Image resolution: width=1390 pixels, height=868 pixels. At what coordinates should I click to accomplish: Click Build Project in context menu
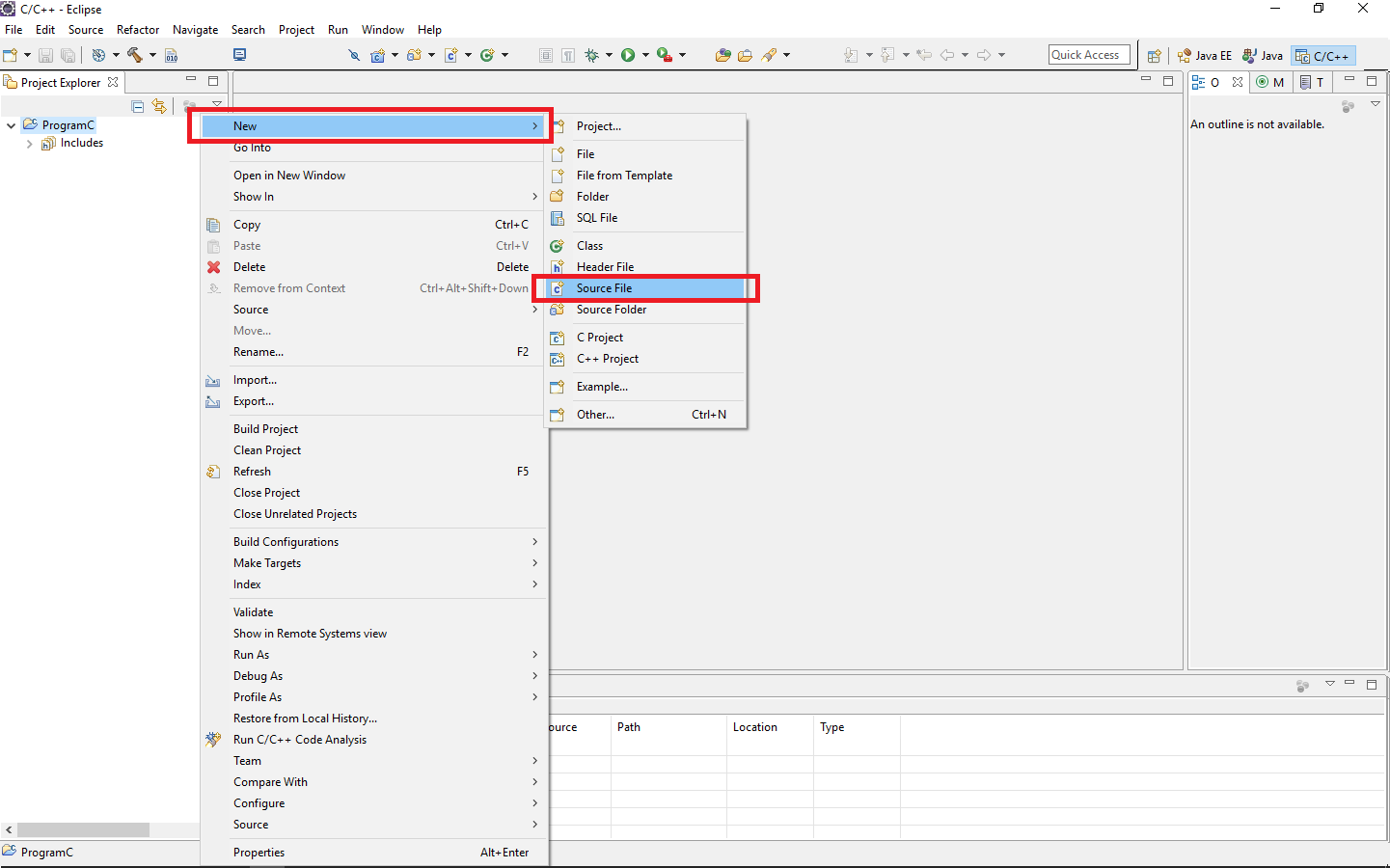coord(265,429)
